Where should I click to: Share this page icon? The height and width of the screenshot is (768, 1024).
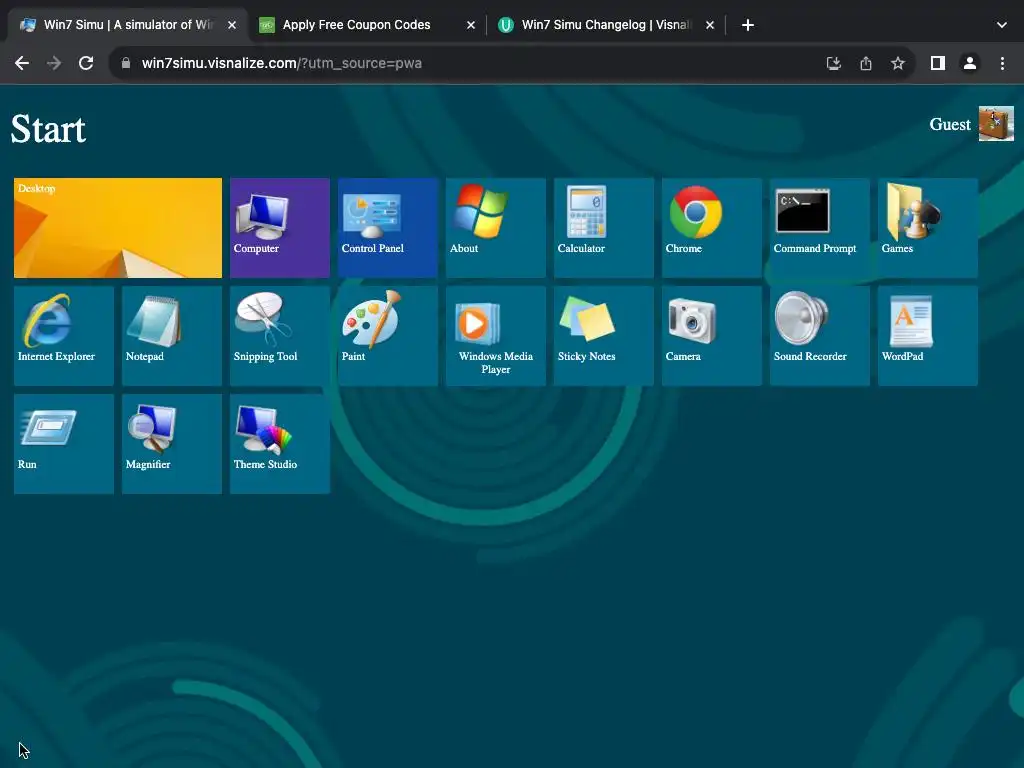click(866, 63)
